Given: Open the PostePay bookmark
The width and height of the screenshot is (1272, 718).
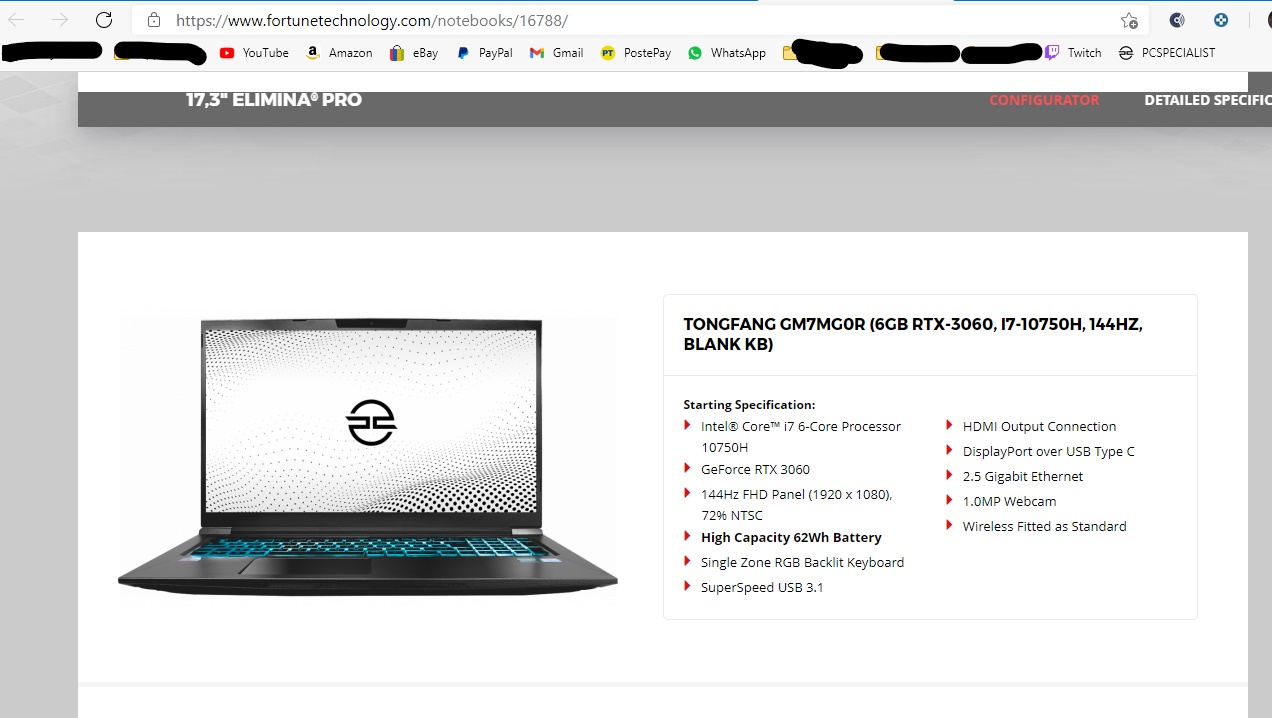Looking at the screenshot, I should 636,53.
